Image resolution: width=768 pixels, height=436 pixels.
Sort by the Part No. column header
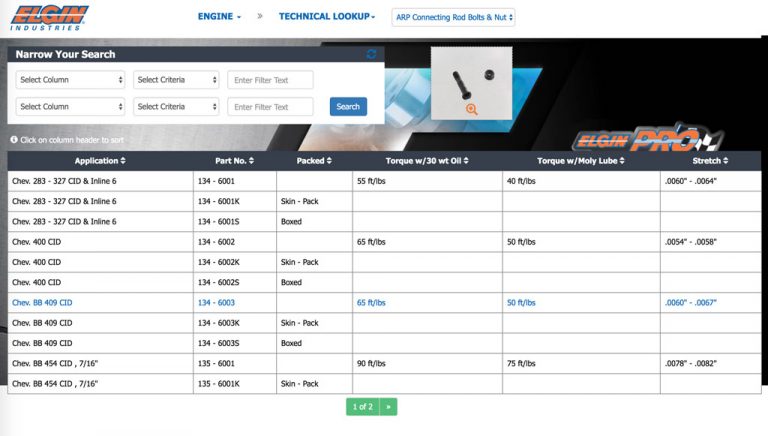[235, 161]
